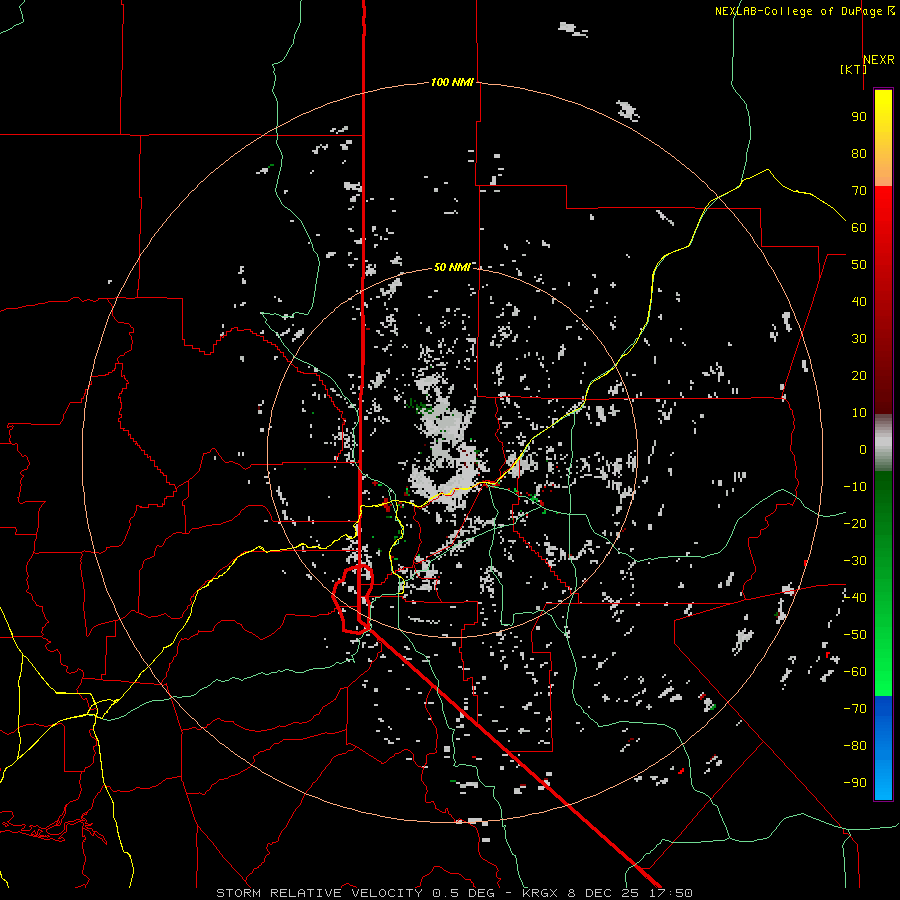Click the 20 value on the velocity scale
Image resolution: width=900 pixels, height=900 pixels.
(859, 376)
